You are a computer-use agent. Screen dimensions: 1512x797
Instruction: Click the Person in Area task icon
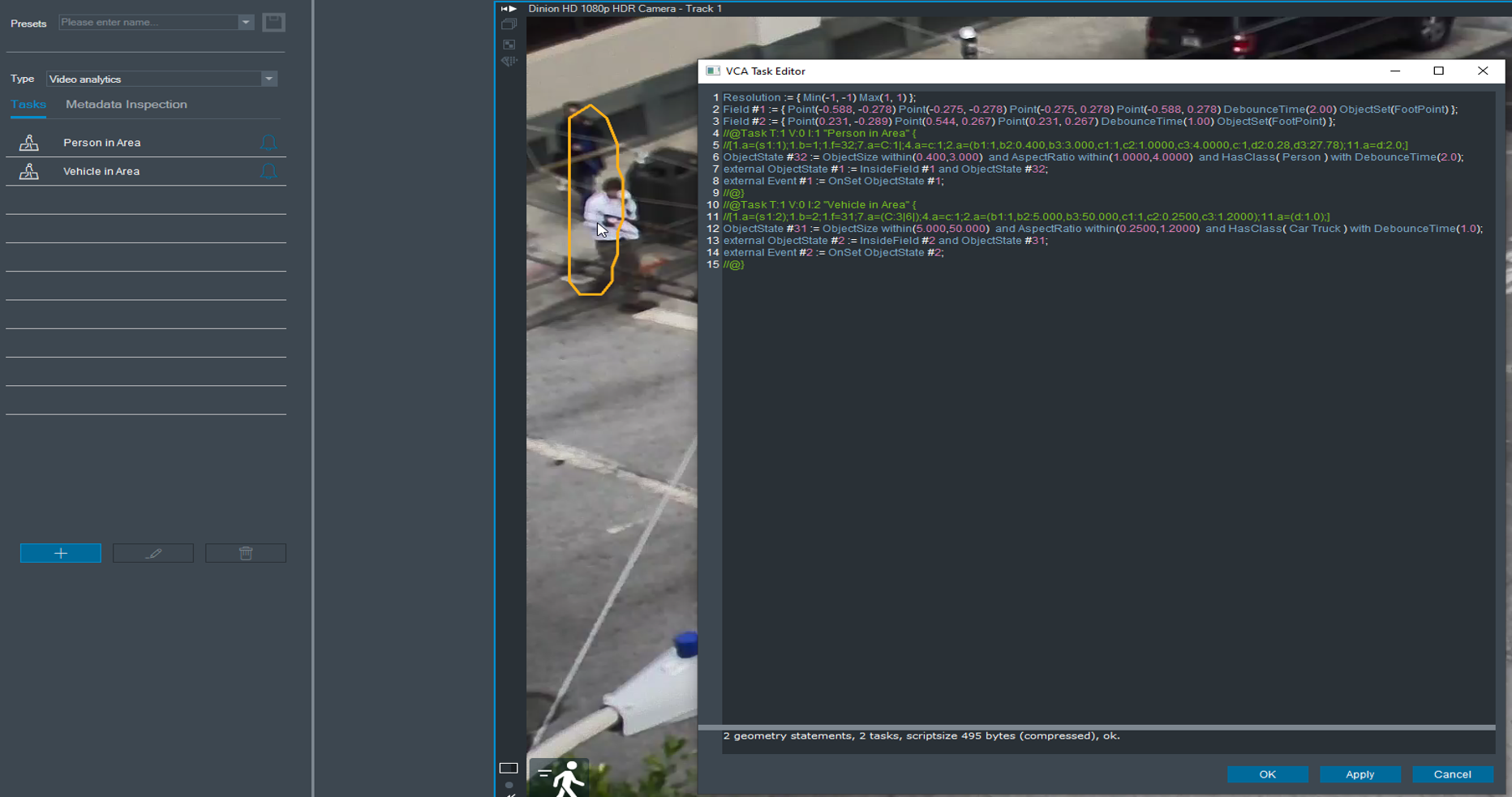click(29, 143)
